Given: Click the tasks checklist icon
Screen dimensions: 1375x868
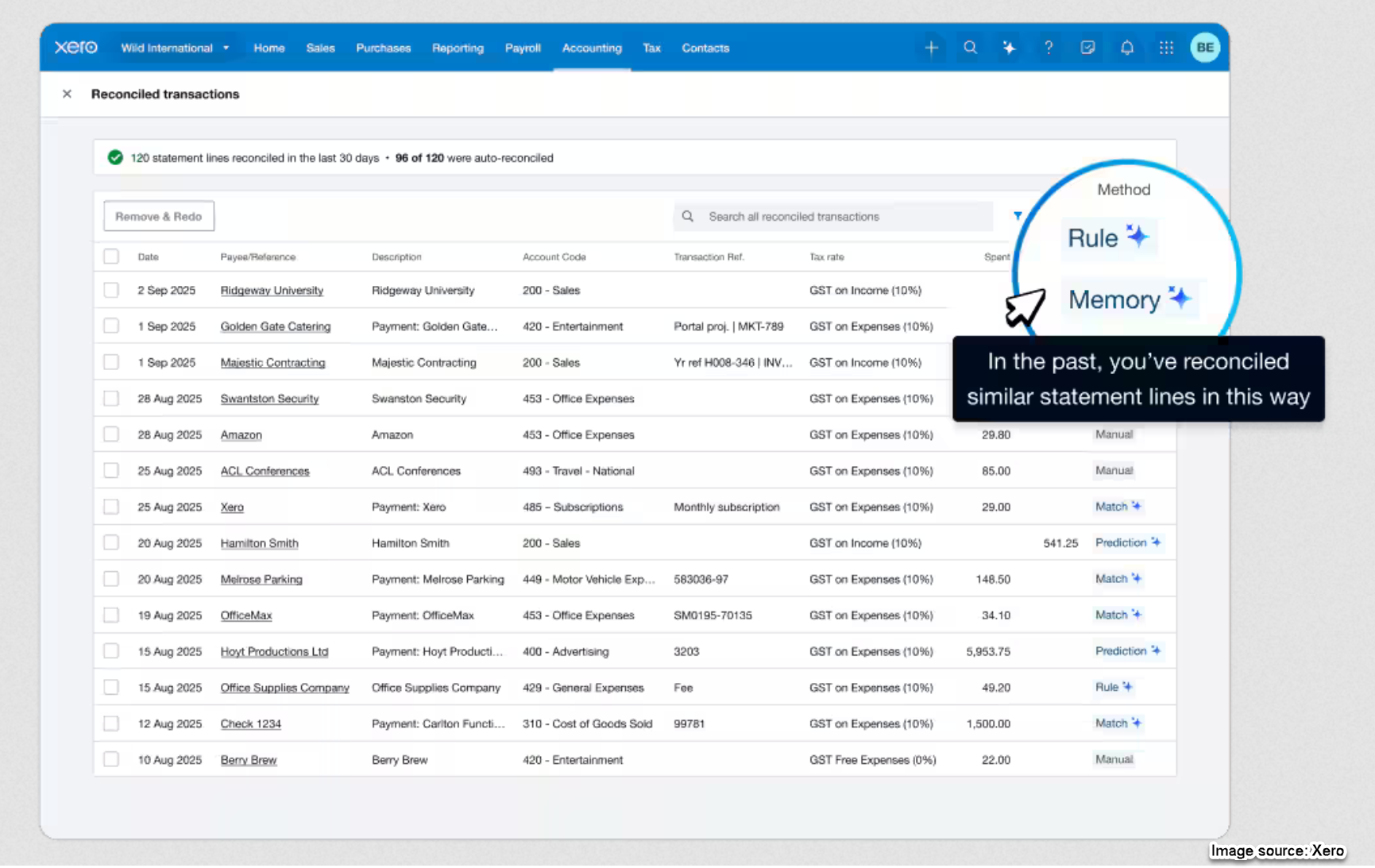Looking at the screenshot, I should point(1087,48).
